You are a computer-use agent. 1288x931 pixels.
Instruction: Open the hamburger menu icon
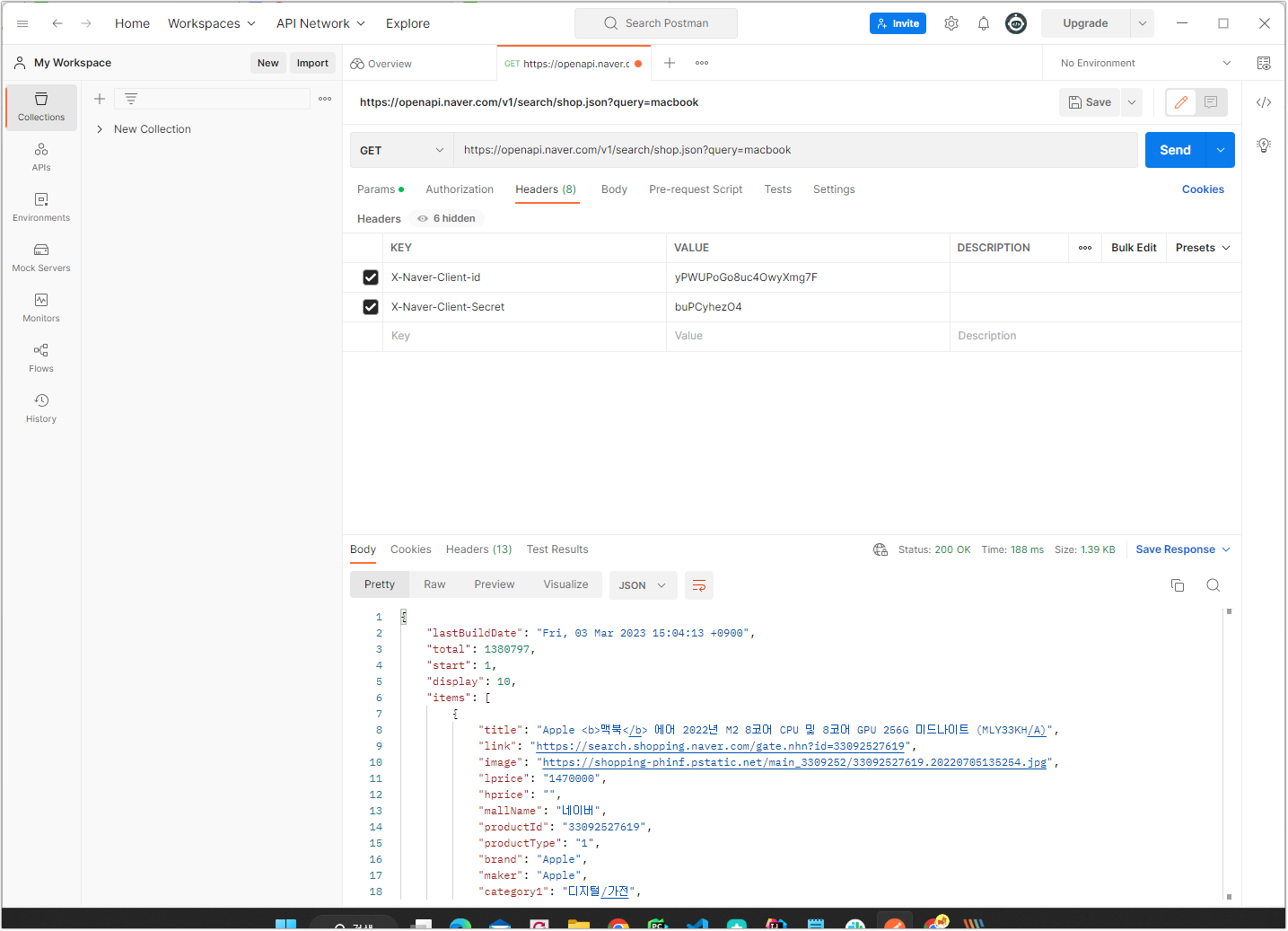point(22,23)
